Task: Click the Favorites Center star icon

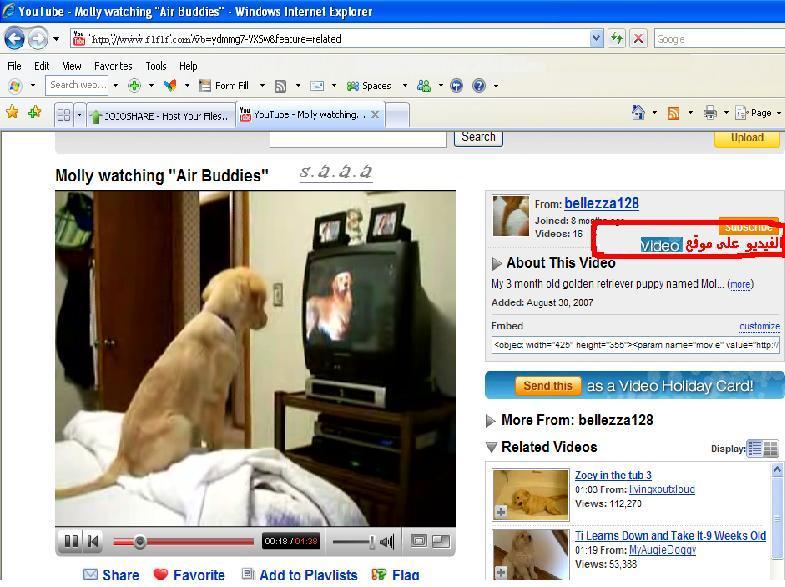Action: pos(12,113)
